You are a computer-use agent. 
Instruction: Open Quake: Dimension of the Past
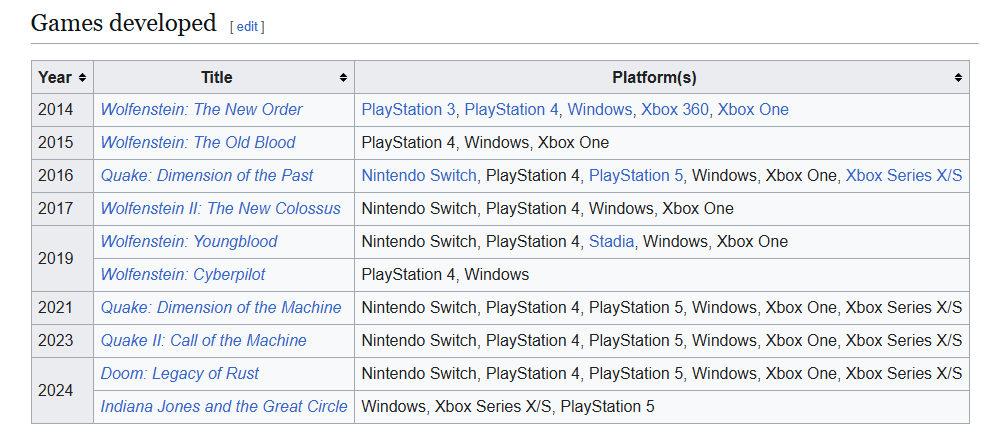[x=207, y=175]
